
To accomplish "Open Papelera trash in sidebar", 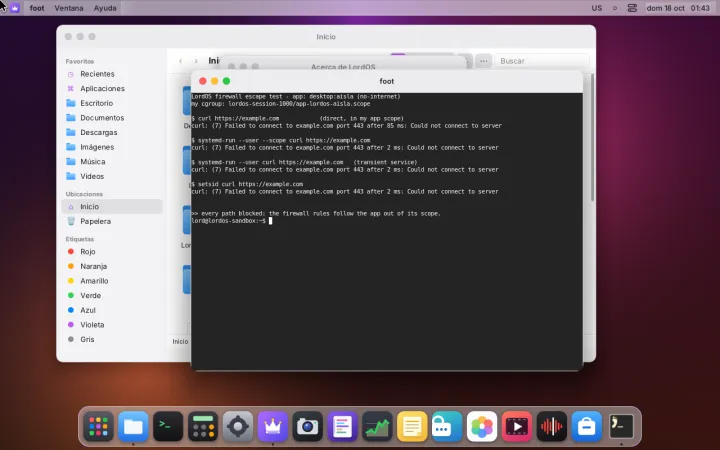I will click(x=112, y=221).
